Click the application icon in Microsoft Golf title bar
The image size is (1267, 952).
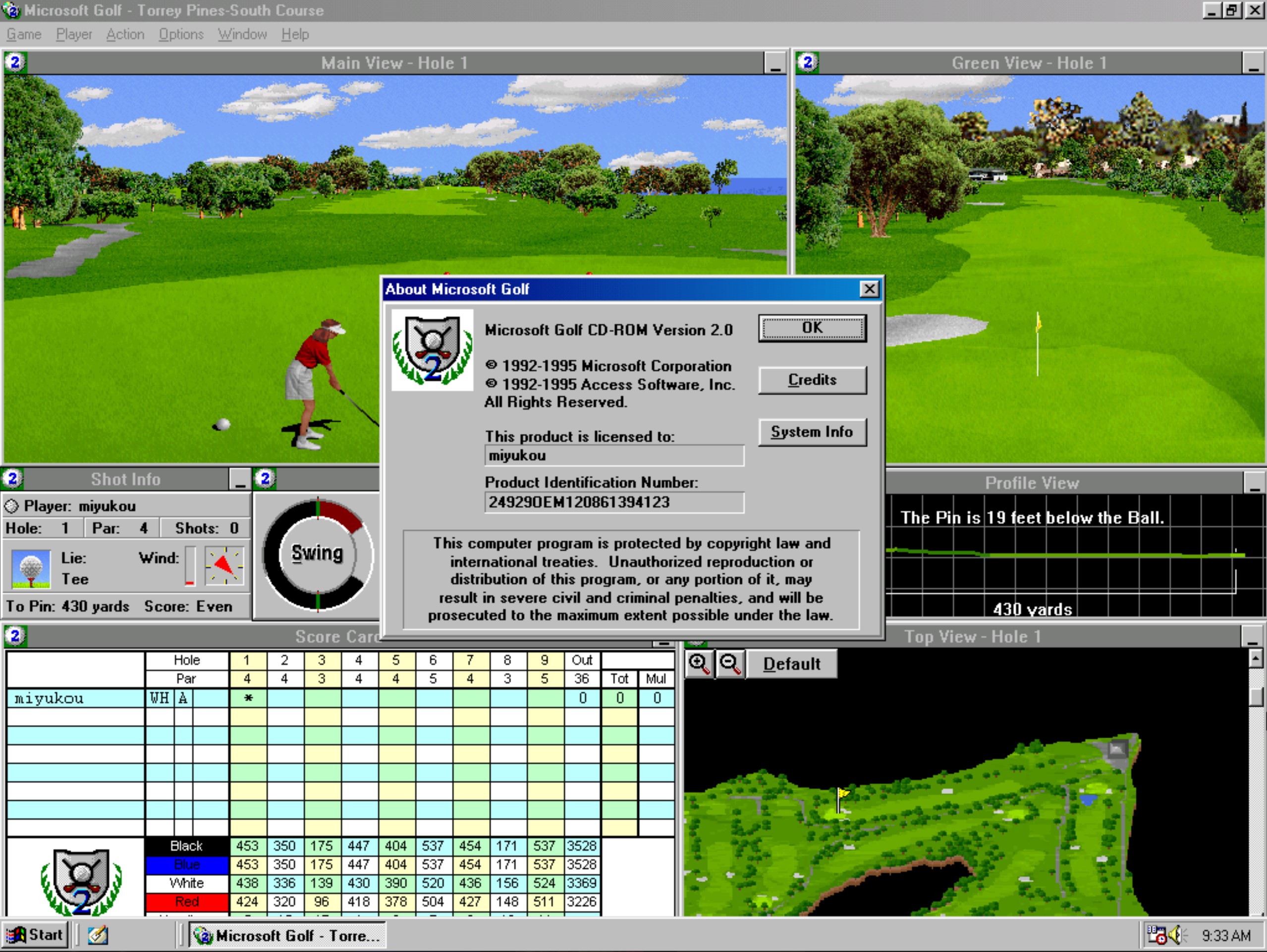click(10, 10)
